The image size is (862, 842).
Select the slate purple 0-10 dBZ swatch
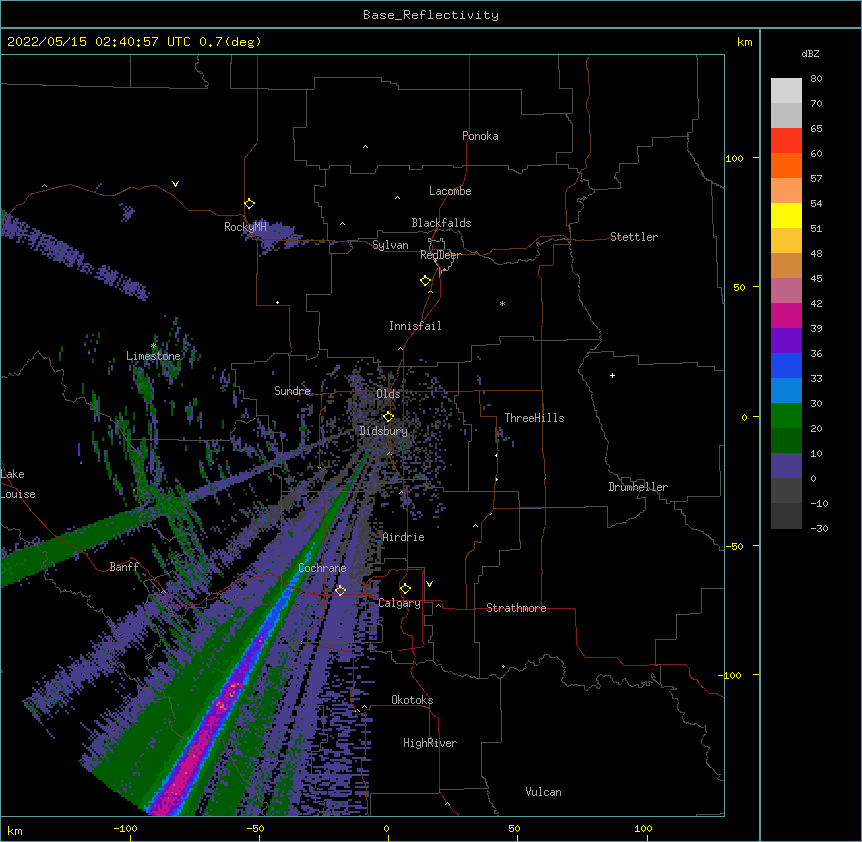[x=786, y=466]
